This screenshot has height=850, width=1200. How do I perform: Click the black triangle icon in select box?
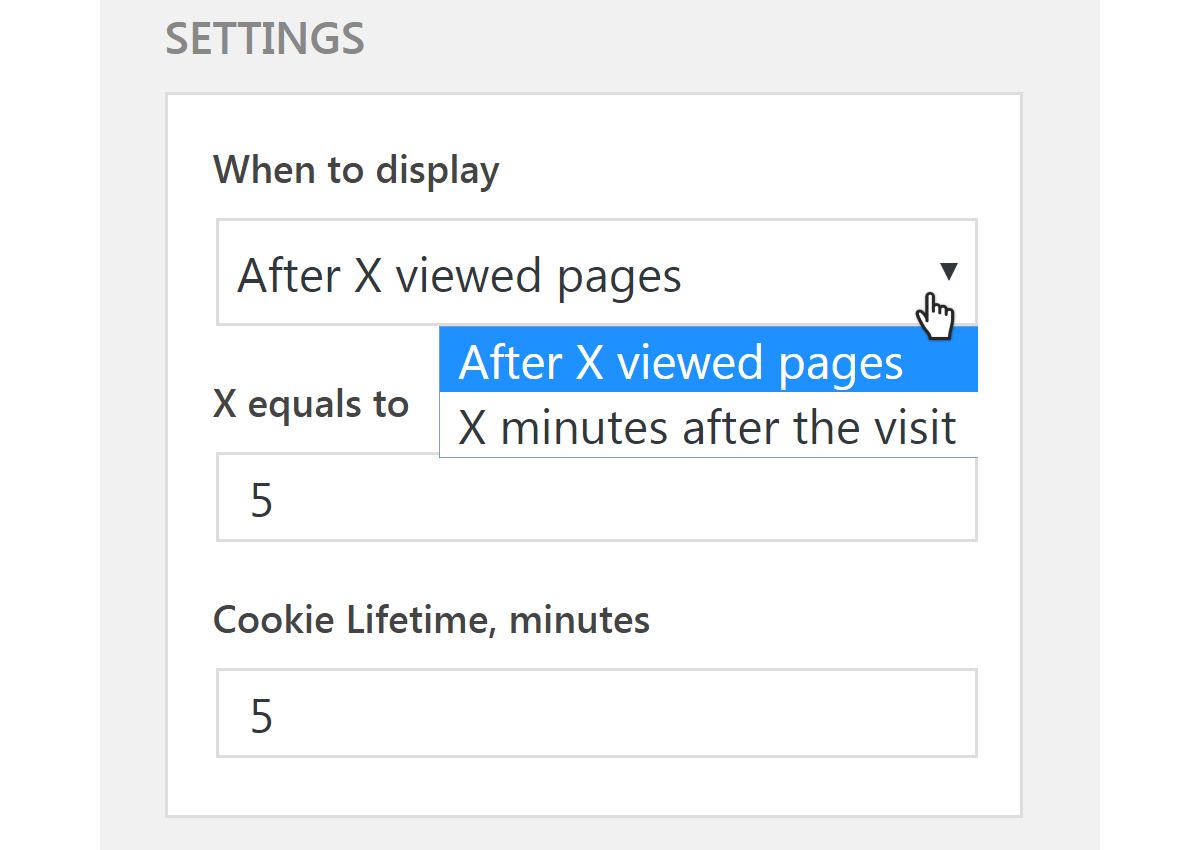949,271
